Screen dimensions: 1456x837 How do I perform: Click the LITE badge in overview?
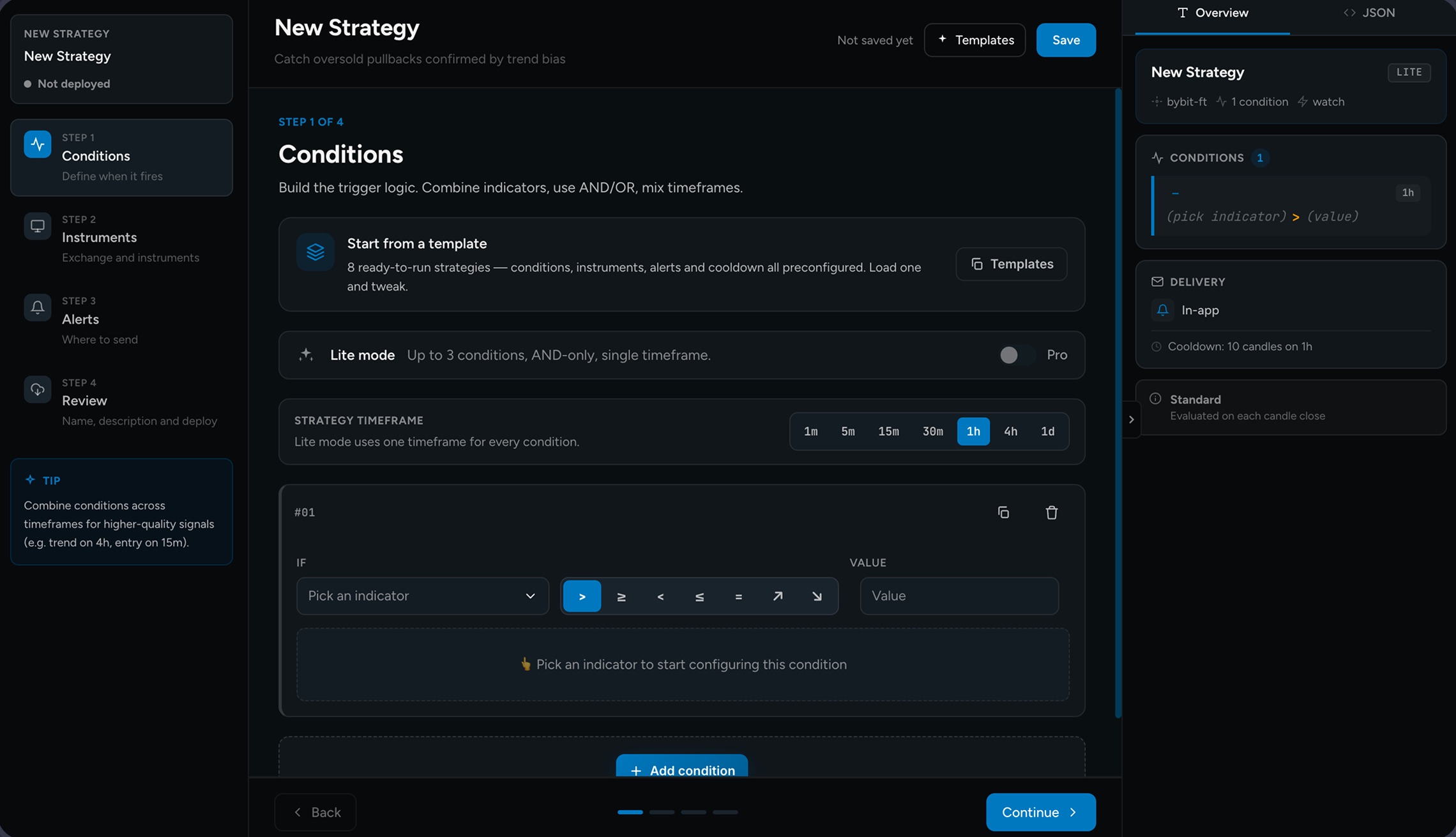(1409, 72)
